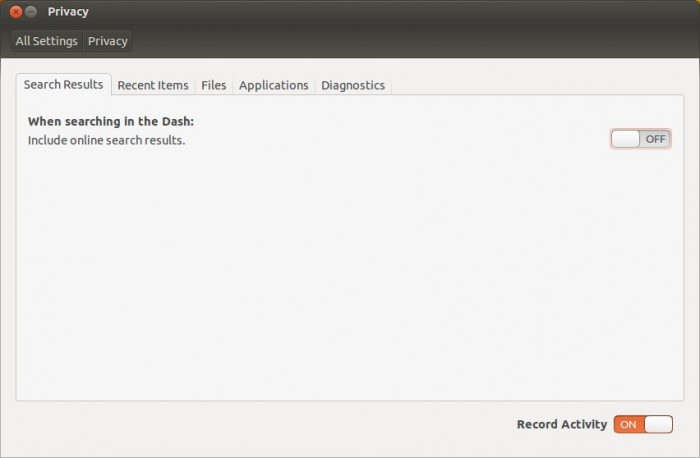Select the Files tab
700x458 pixels.
click(x=214, y=86)
